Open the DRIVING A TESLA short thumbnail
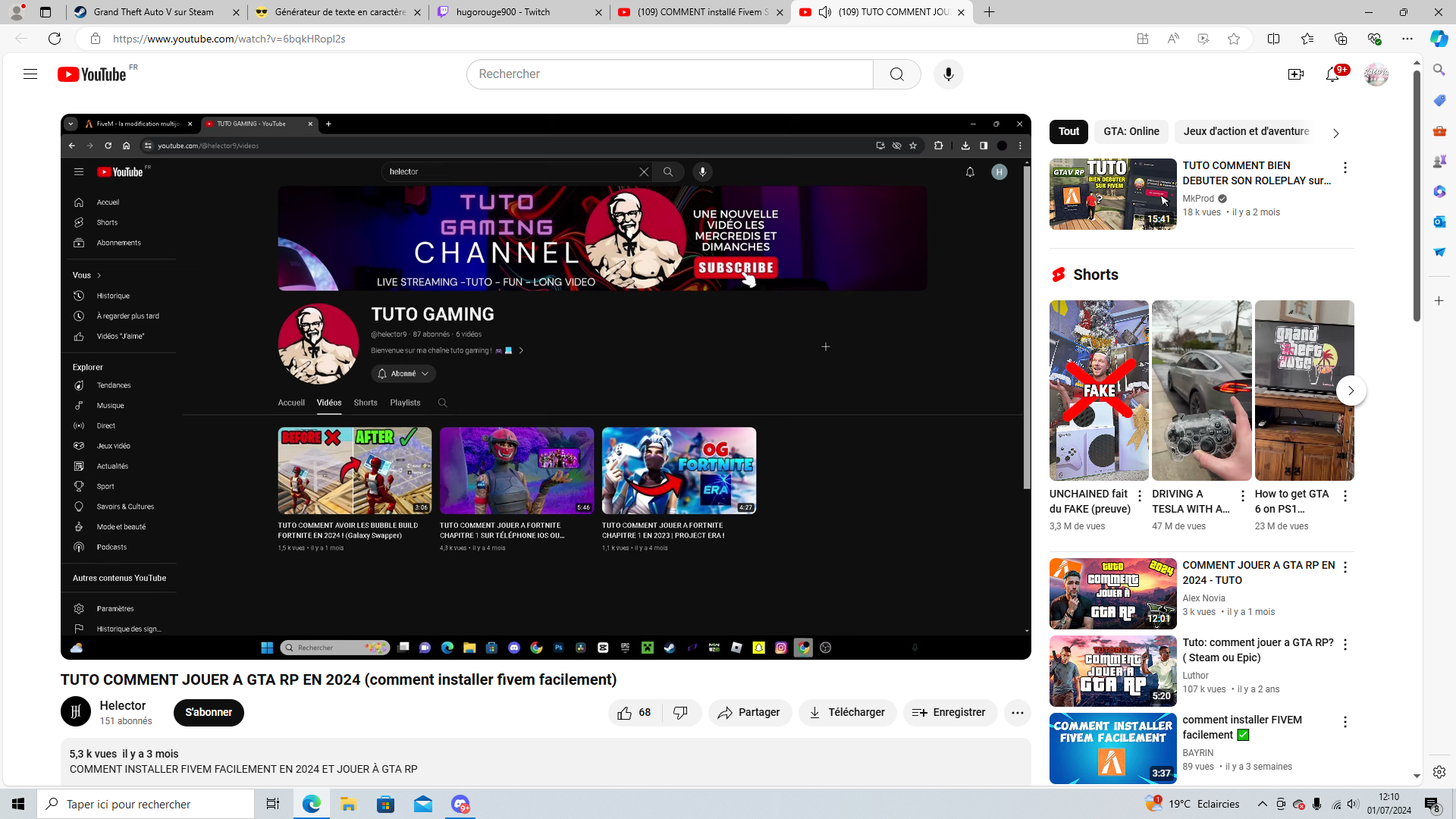 coord(1202,391)
